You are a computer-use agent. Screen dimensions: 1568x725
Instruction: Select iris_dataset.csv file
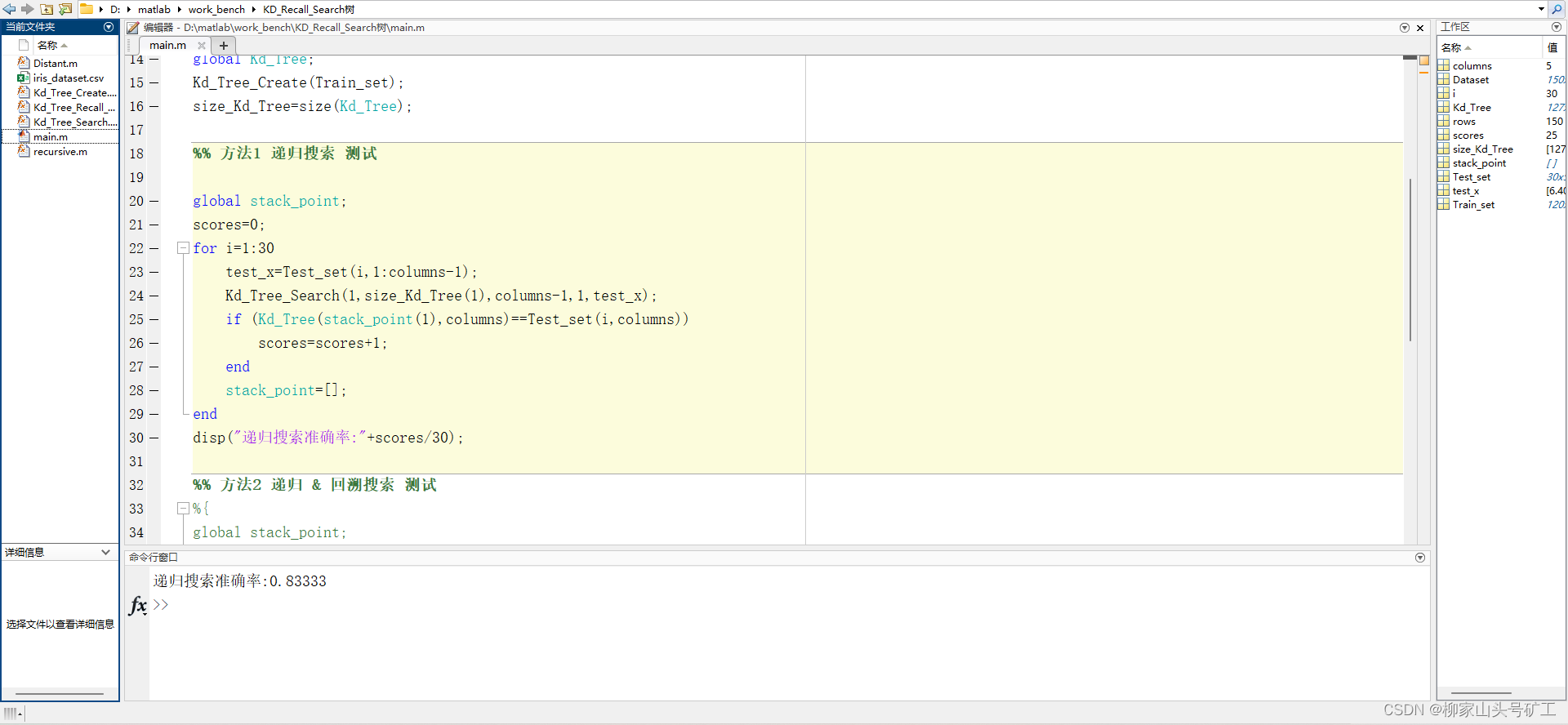click(69, 78)
